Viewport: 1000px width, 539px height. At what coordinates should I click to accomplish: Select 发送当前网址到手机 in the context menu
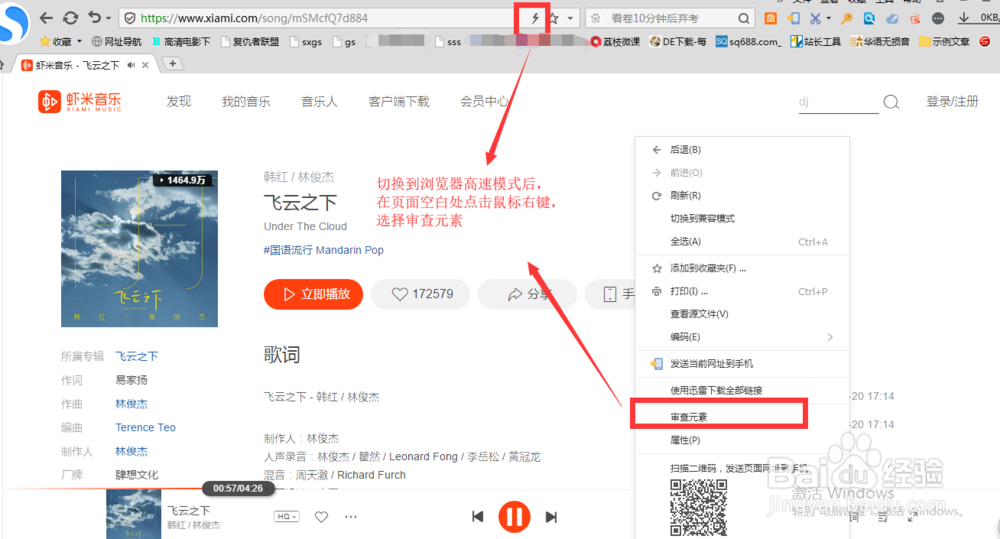pyautogui.click(x=742, y=364)
